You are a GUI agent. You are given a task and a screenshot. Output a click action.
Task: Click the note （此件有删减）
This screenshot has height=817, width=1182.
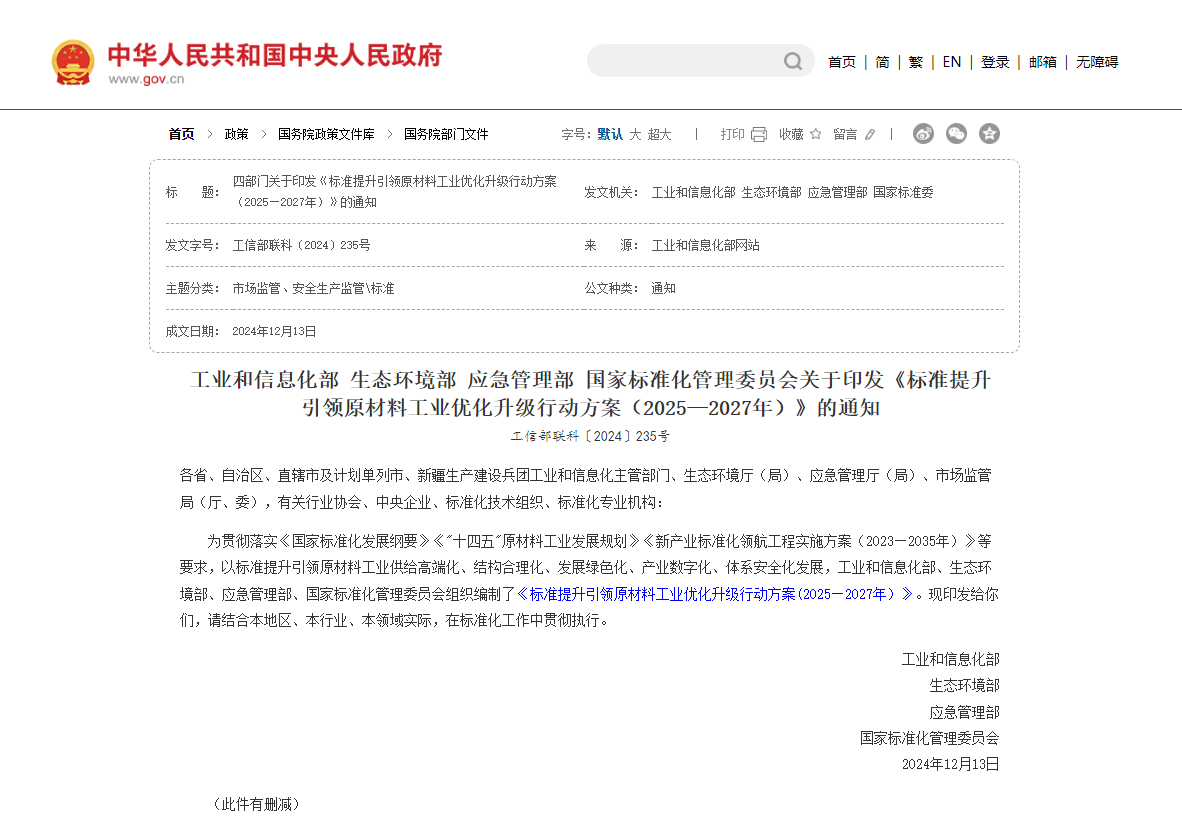click(256, 804)
